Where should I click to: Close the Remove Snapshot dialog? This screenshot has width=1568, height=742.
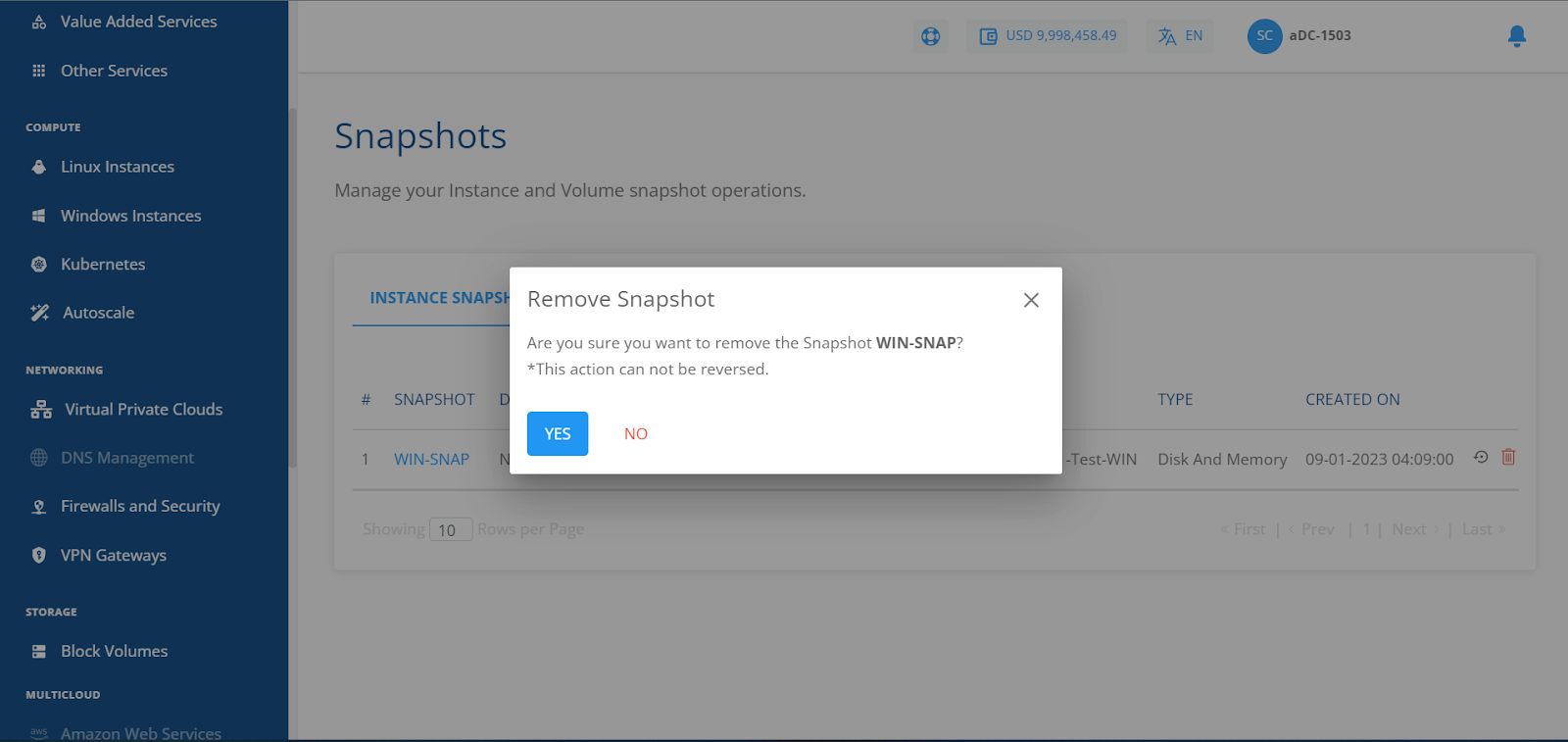pos(1031,300)
